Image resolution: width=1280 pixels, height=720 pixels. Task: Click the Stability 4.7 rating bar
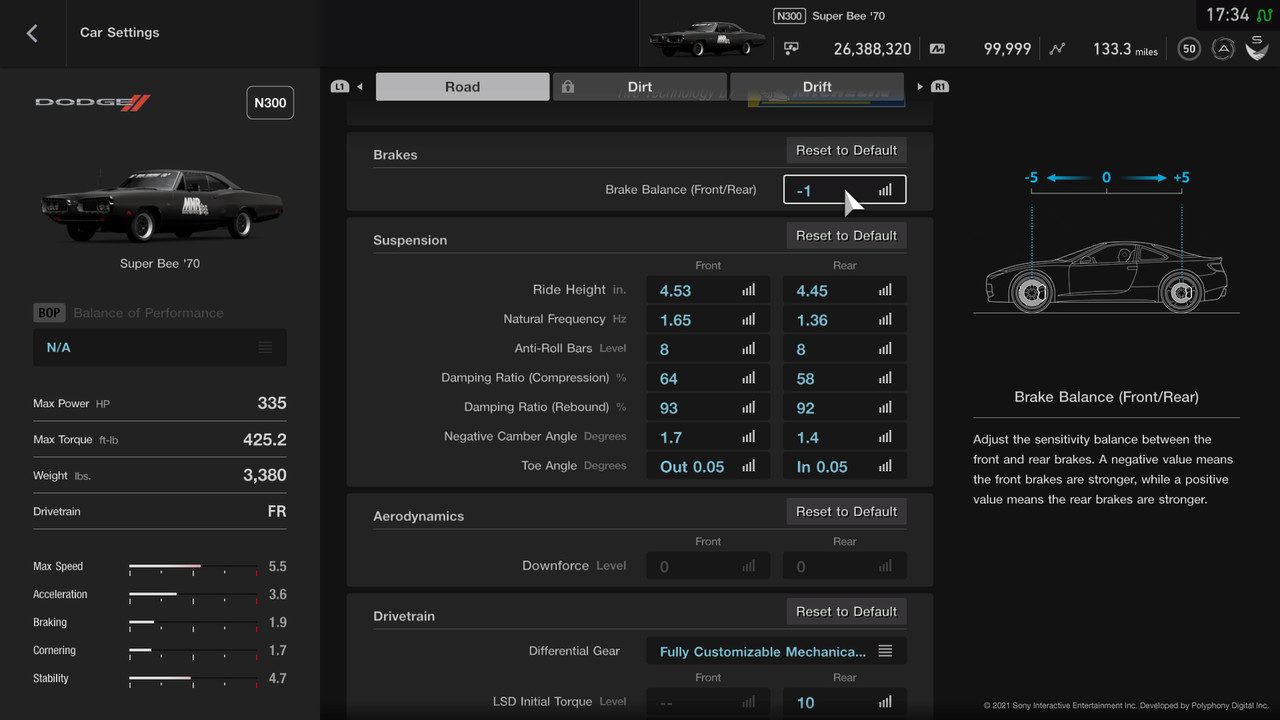tap(193, 679)
